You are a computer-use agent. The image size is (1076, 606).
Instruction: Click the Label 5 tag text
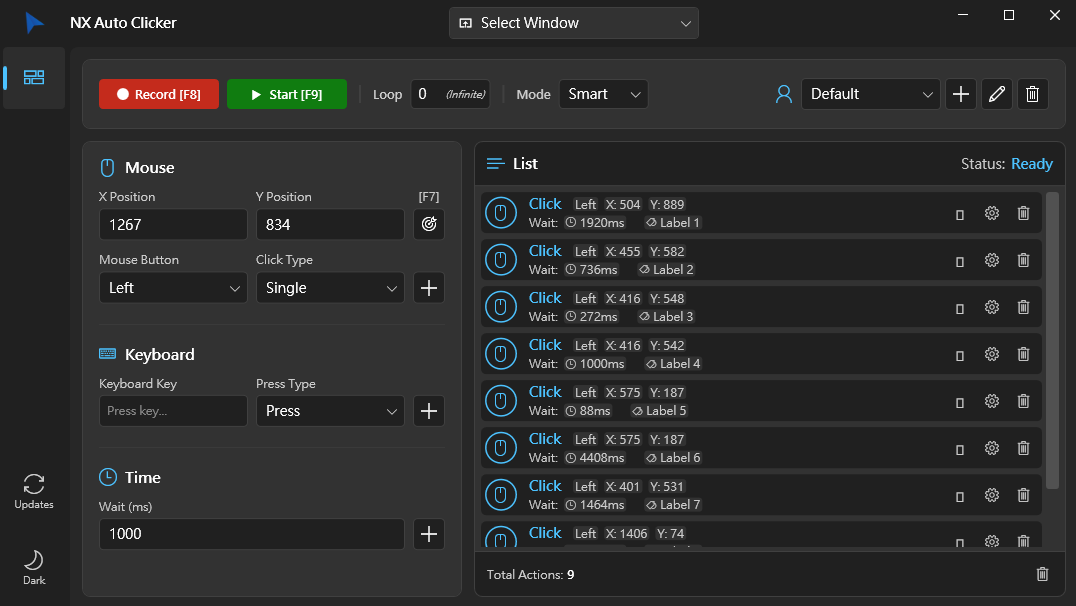pos(666,410)
